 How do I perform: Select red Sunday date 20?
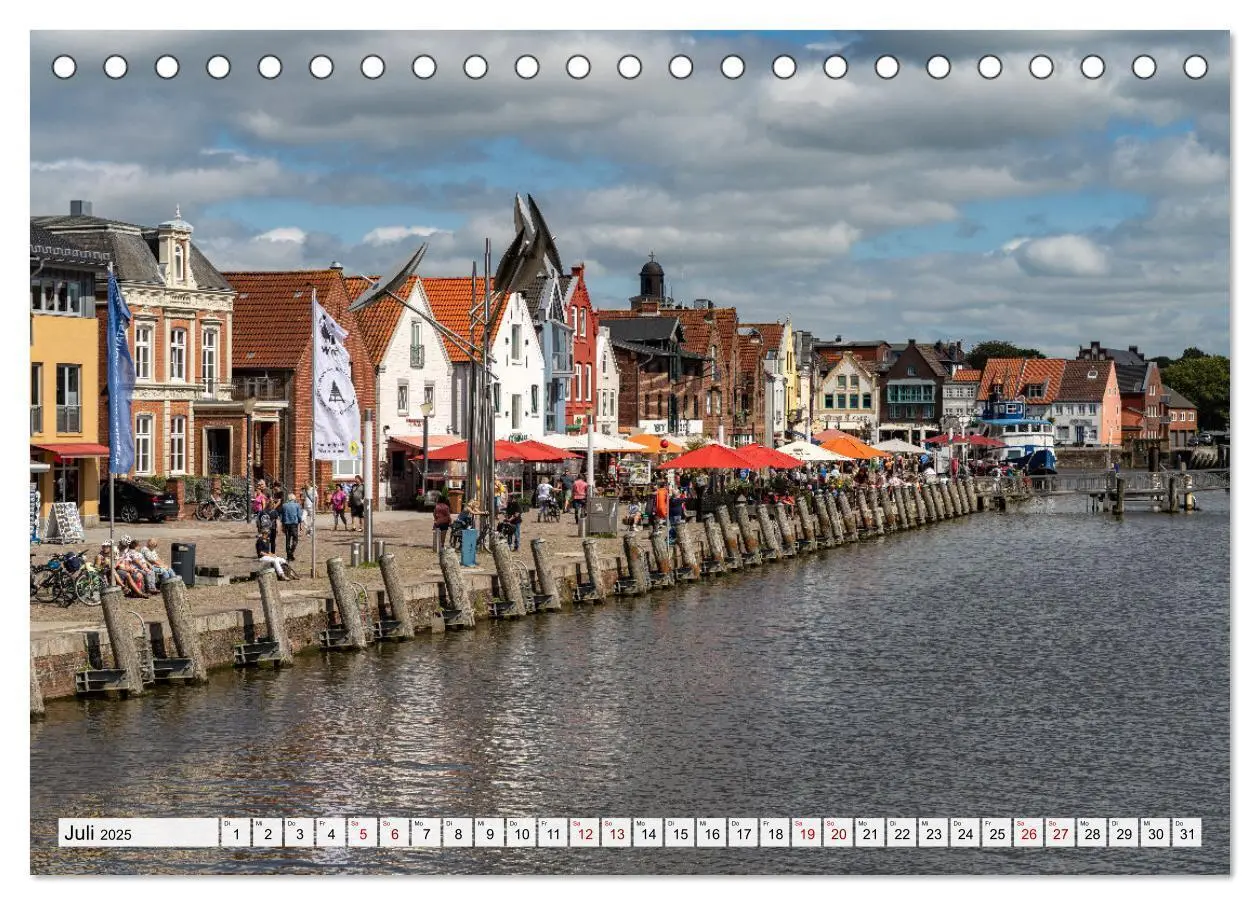[837, 833]
